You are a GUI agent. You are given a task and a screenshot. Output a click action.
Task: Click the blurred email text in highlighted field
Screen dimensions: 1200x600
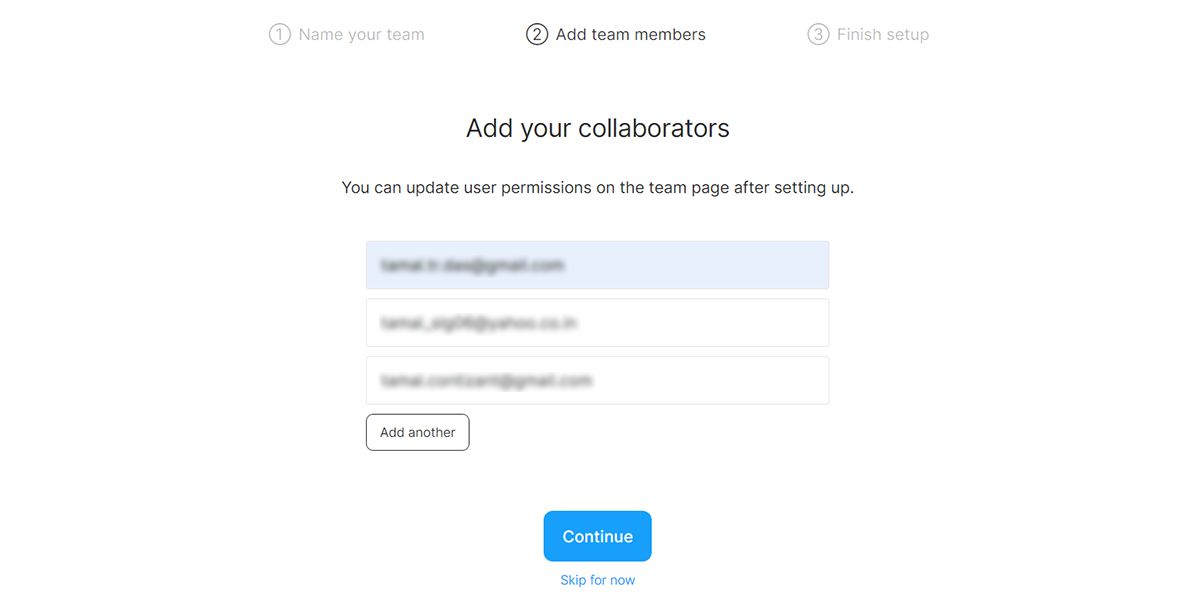[472, 265]
